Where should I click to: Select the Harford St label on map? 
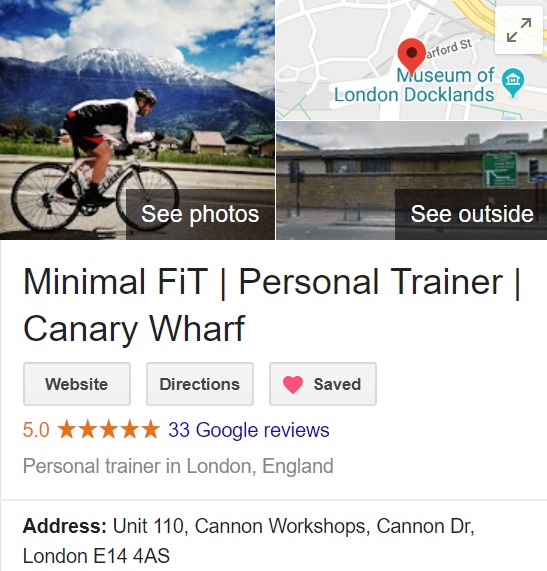click(x=449, y=49)
